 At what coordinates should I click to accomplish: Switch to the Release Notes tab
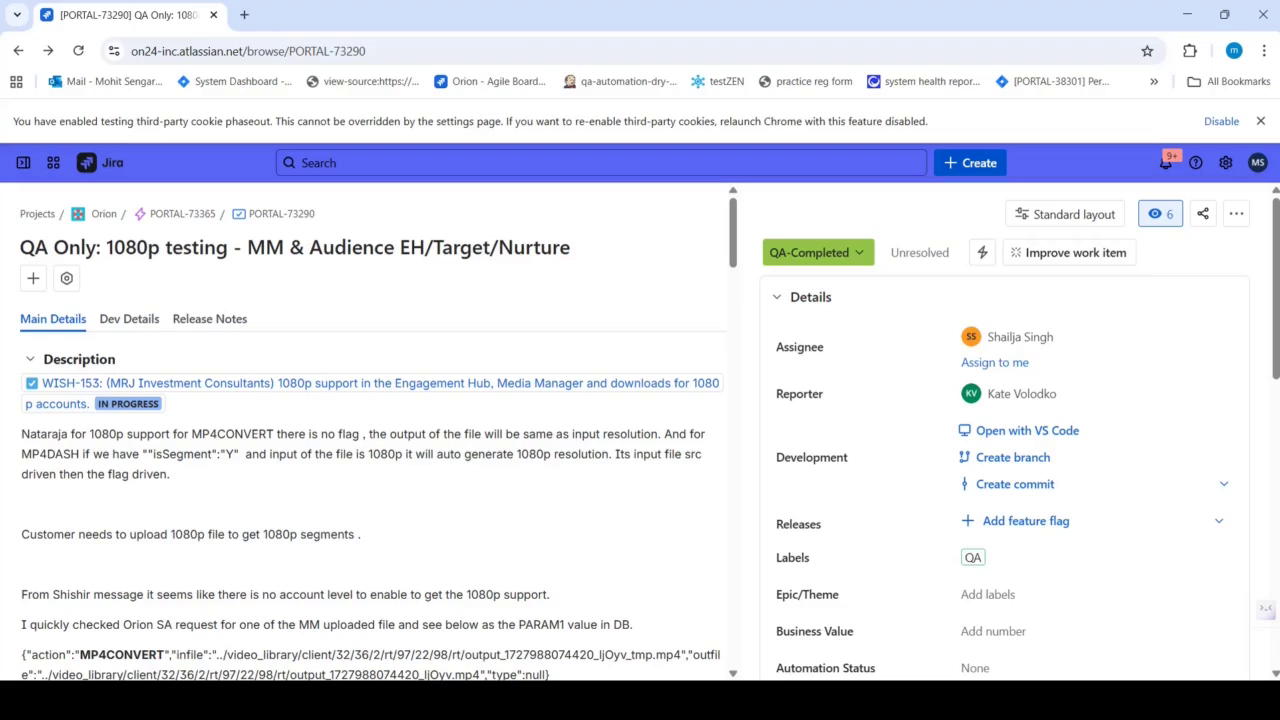click(210, 319)
